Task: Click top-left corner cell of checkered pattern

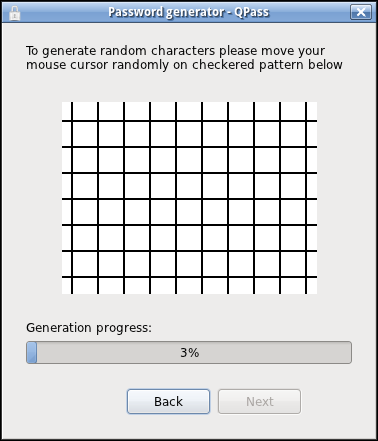Action: pyautogui.click(x=67, y=111)
